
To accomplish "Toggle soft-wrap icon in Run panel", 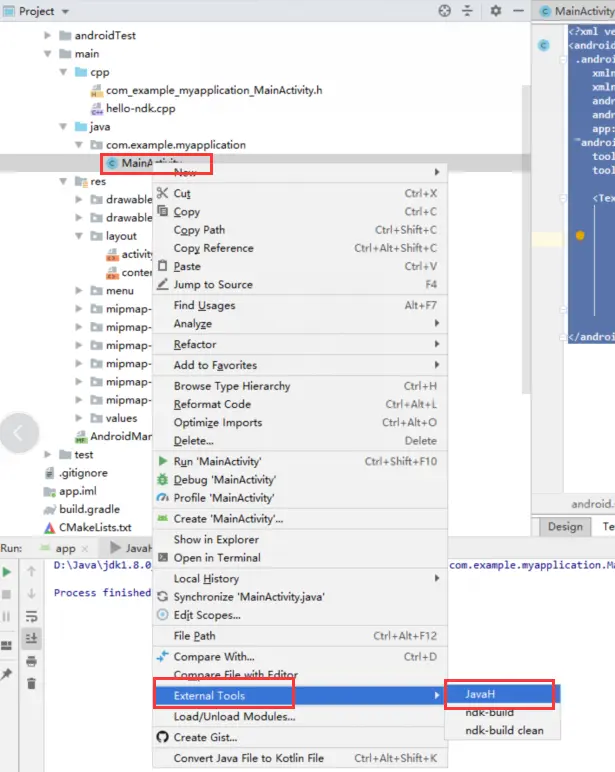I will click(x=32, y=616).
